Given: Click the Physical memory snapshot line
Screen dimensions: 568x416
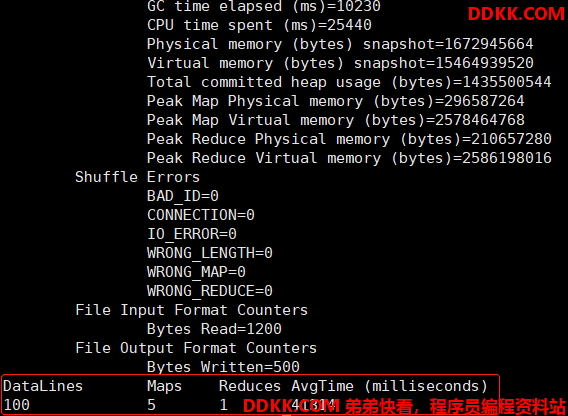Looking at the screenshot, I should [340, 44].
